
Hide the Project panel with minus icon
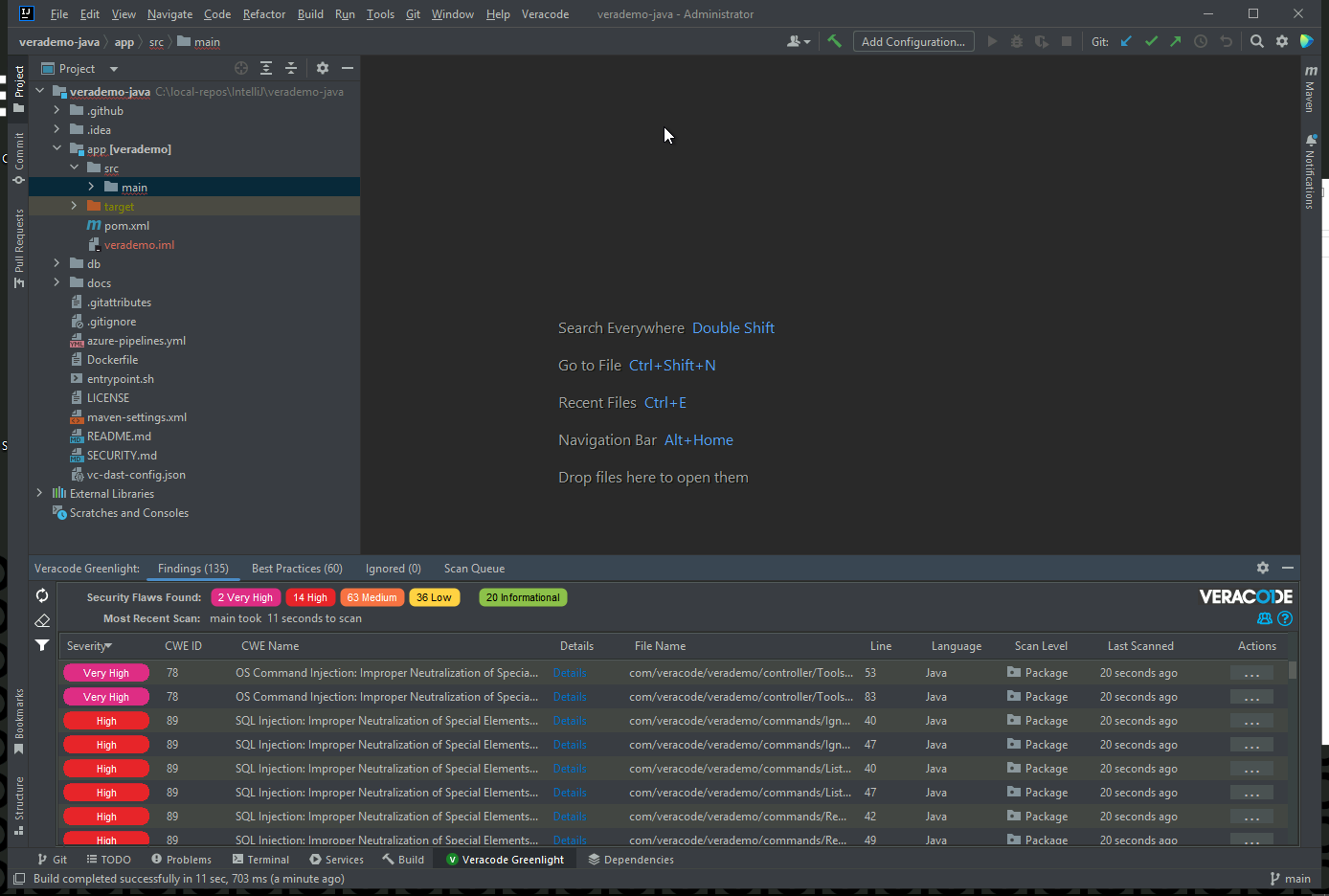(x=348, y=68)
